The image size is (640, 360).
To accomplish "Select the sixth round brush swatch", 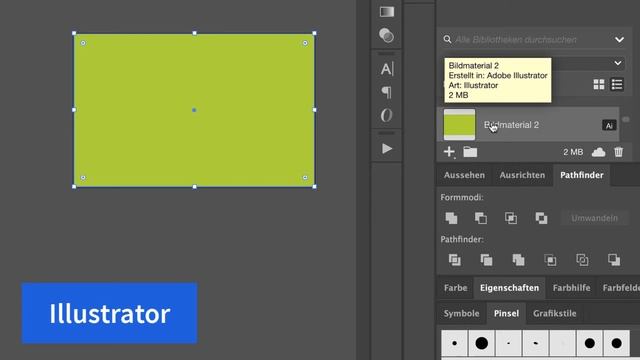I will tap(589, 343).
